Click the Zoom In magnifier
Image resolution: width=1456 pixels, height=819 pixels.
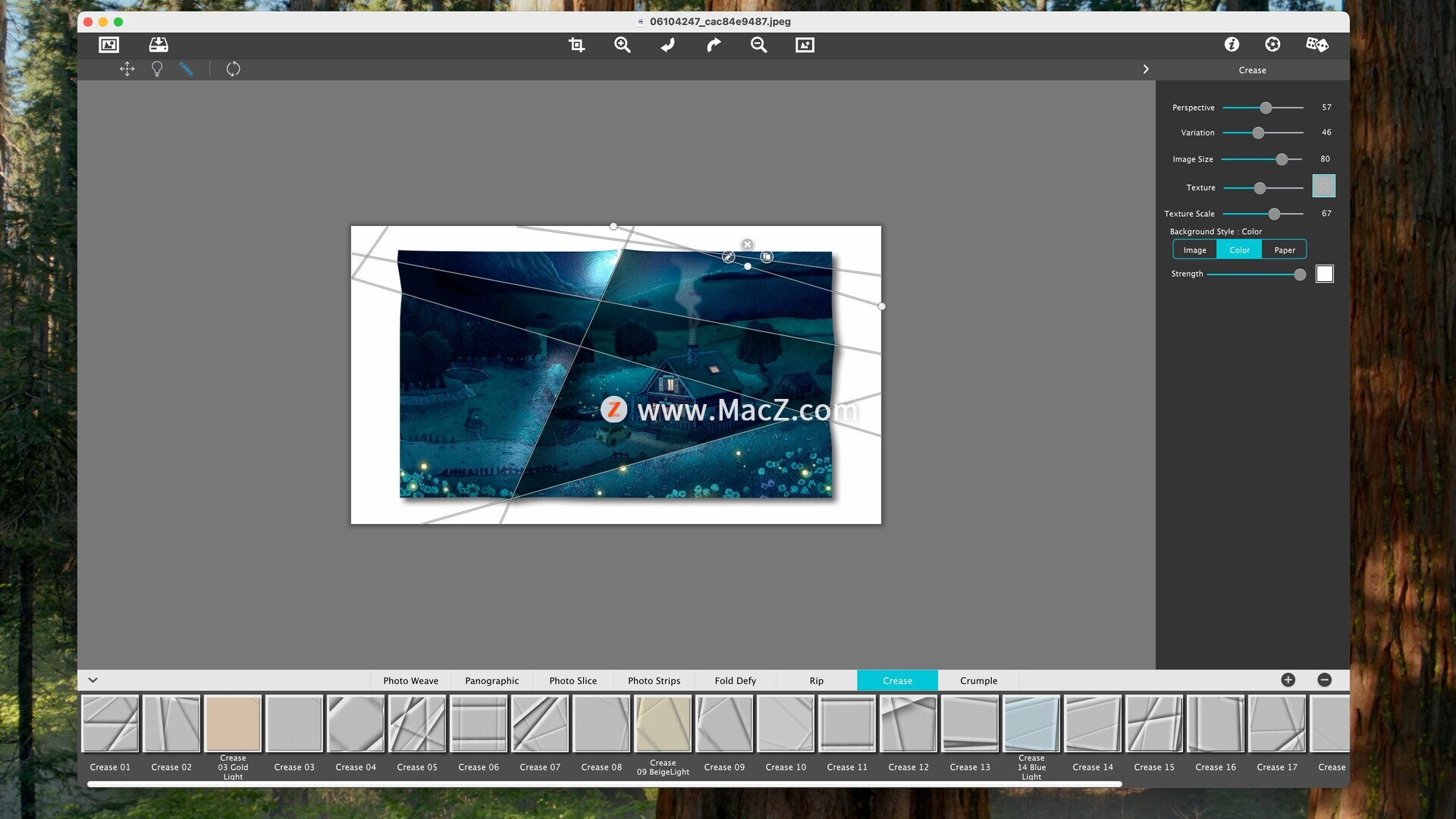pyautogui.click(x=623, y=45)
